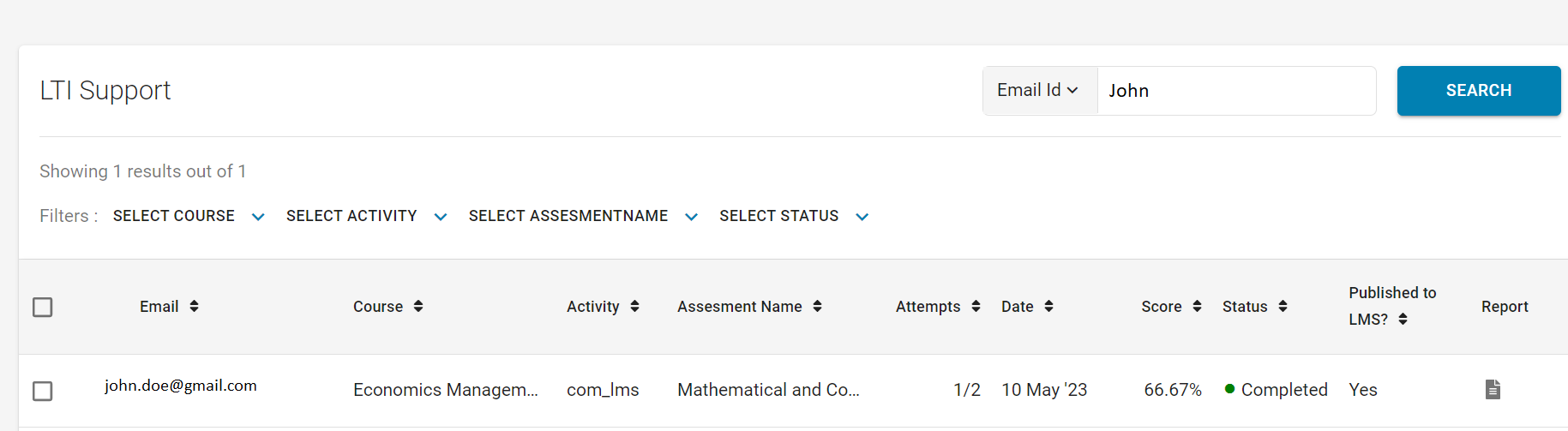
Task: Click the Search button
Action: click(x=1479, y=90)
